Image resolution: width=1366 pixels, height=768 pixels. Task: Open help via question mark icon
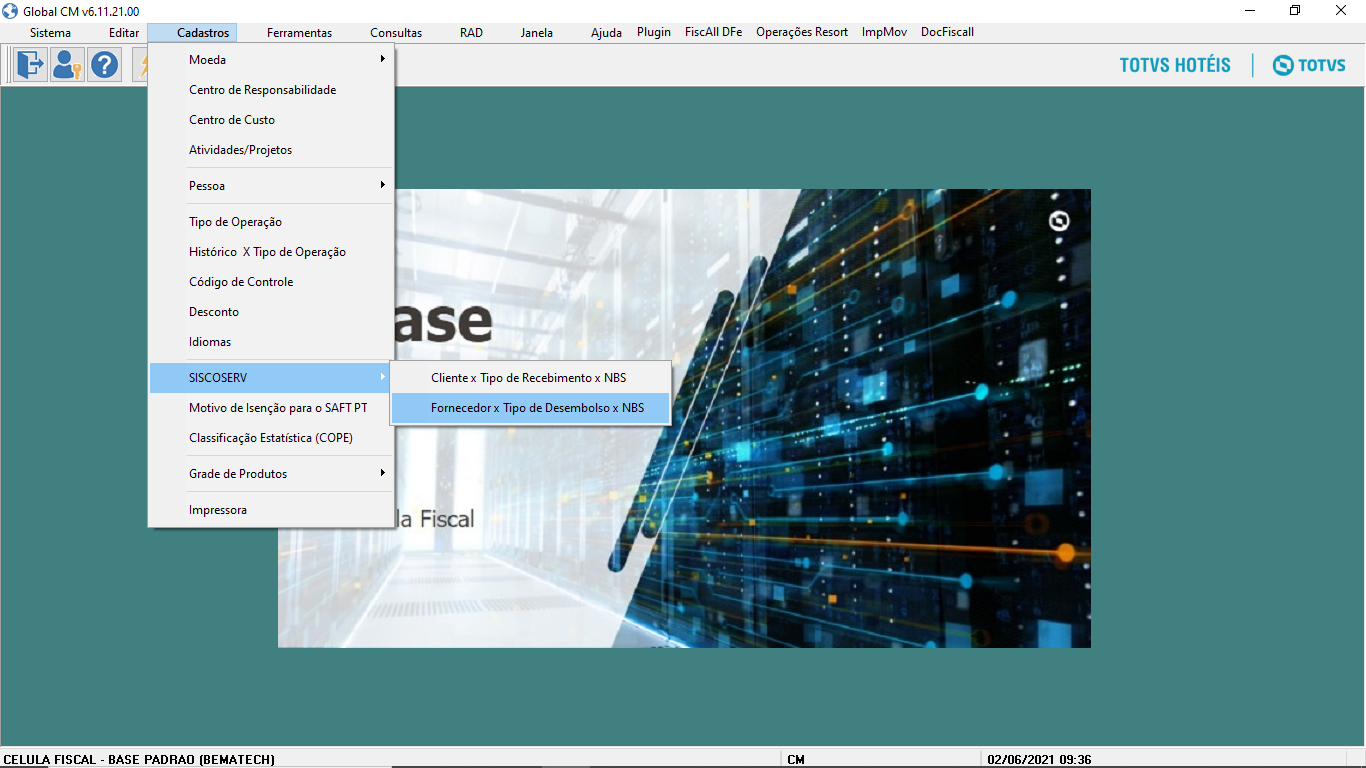tap(105, 66)
